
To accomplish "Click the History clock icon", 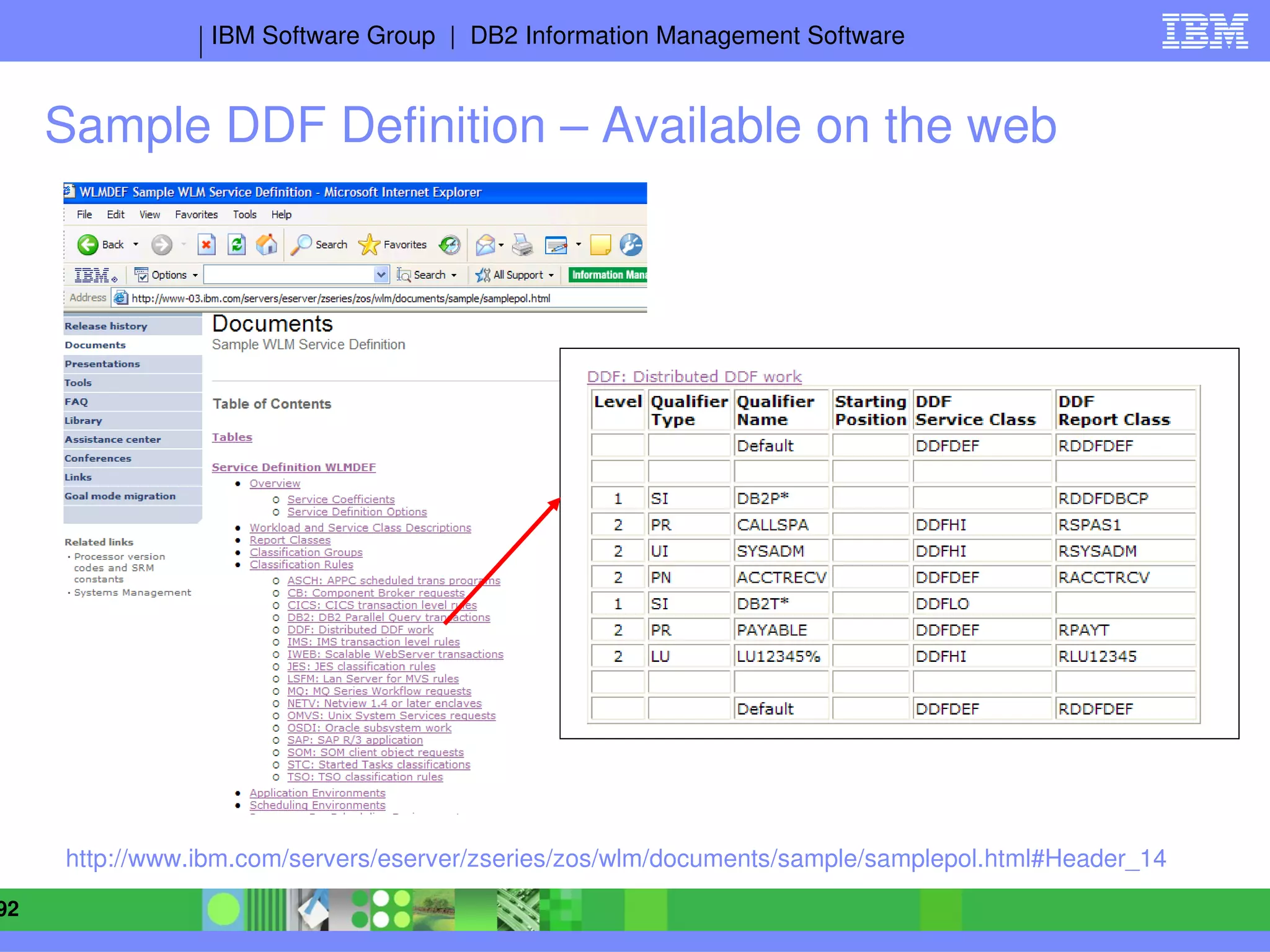I will pyautogui.click(x=450, y=245).
